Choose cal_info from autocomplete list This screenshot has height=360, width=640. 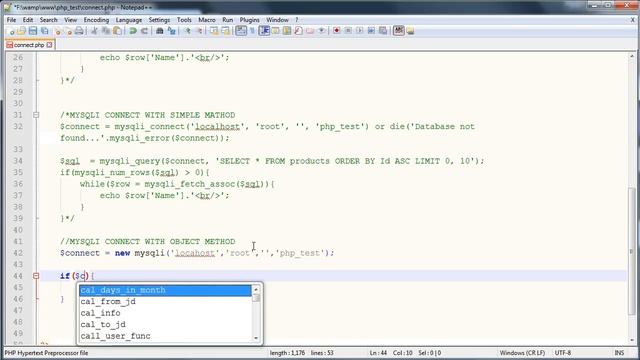click(165, 313)
